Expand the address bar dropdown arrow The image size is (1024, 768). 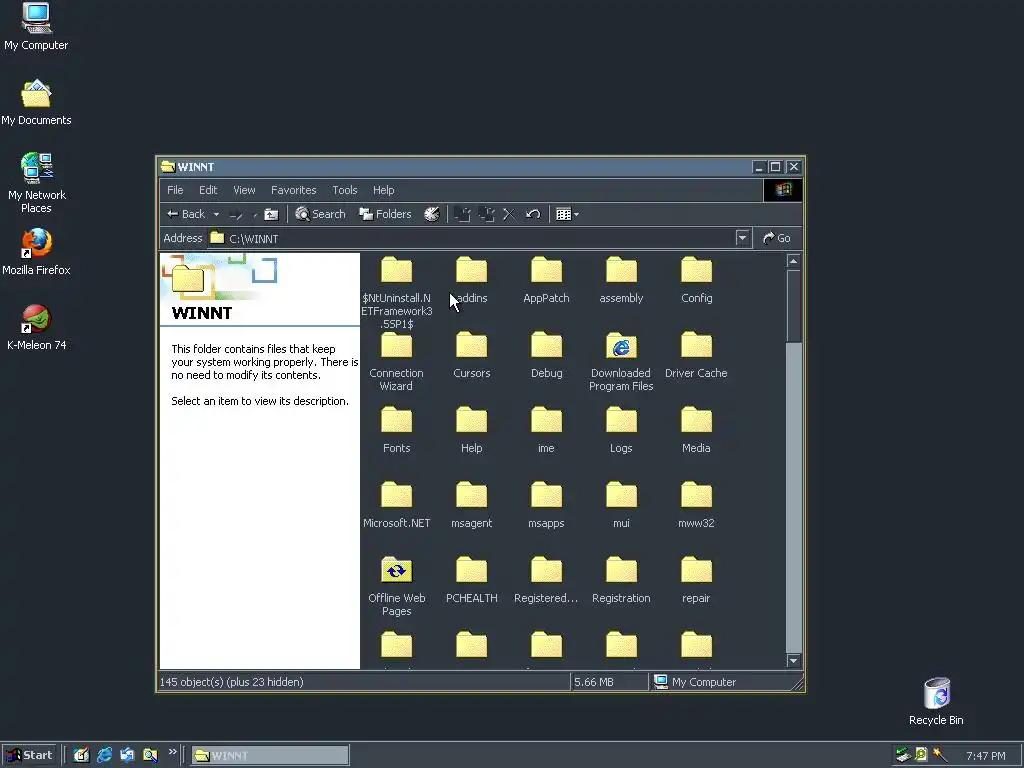(742, 238)
